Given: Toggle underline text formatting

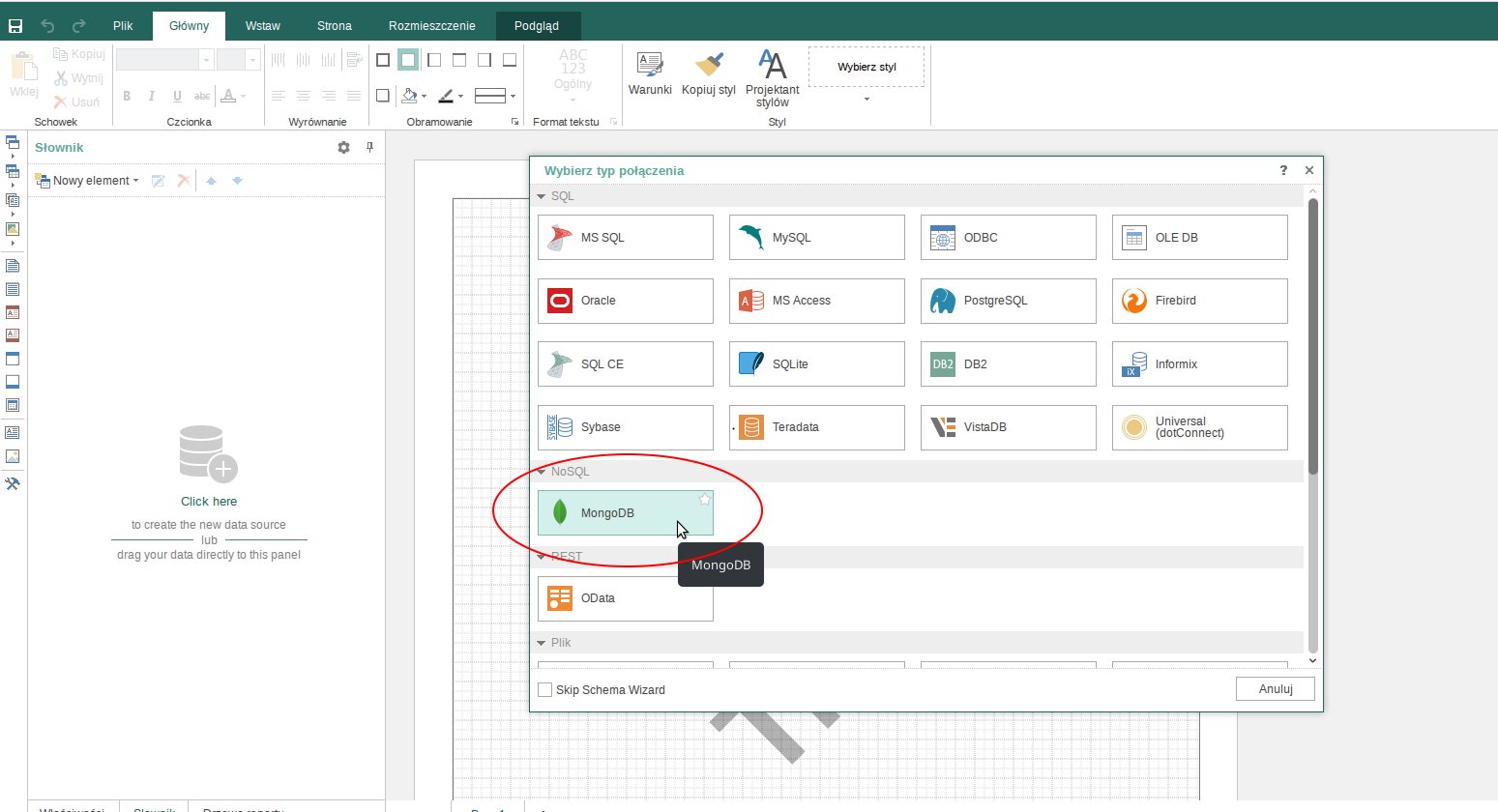Looking at the screenshot, I should 177,96.
